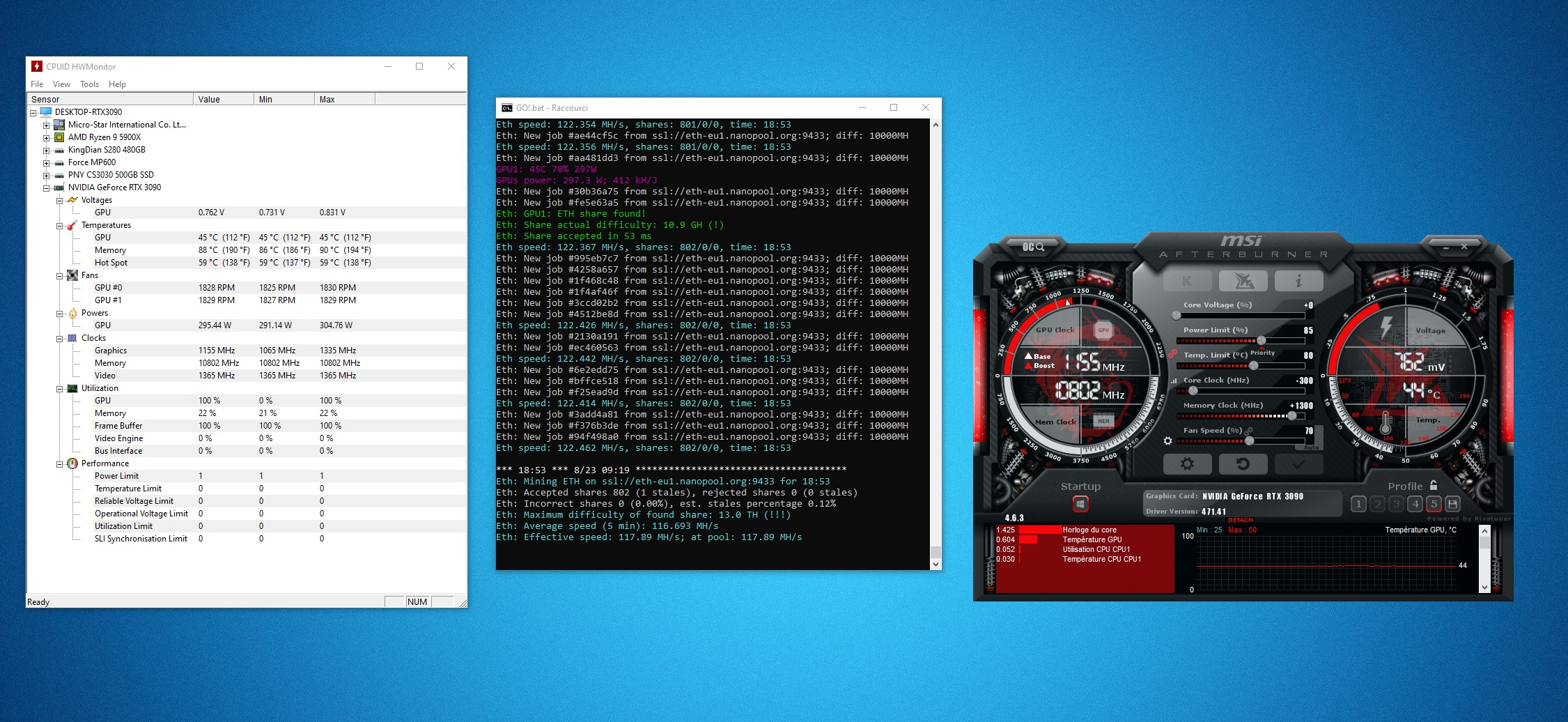Toggle the Profile lock in Afterburner
This screenshot has height=722, width=1568.
point(1434,485)
